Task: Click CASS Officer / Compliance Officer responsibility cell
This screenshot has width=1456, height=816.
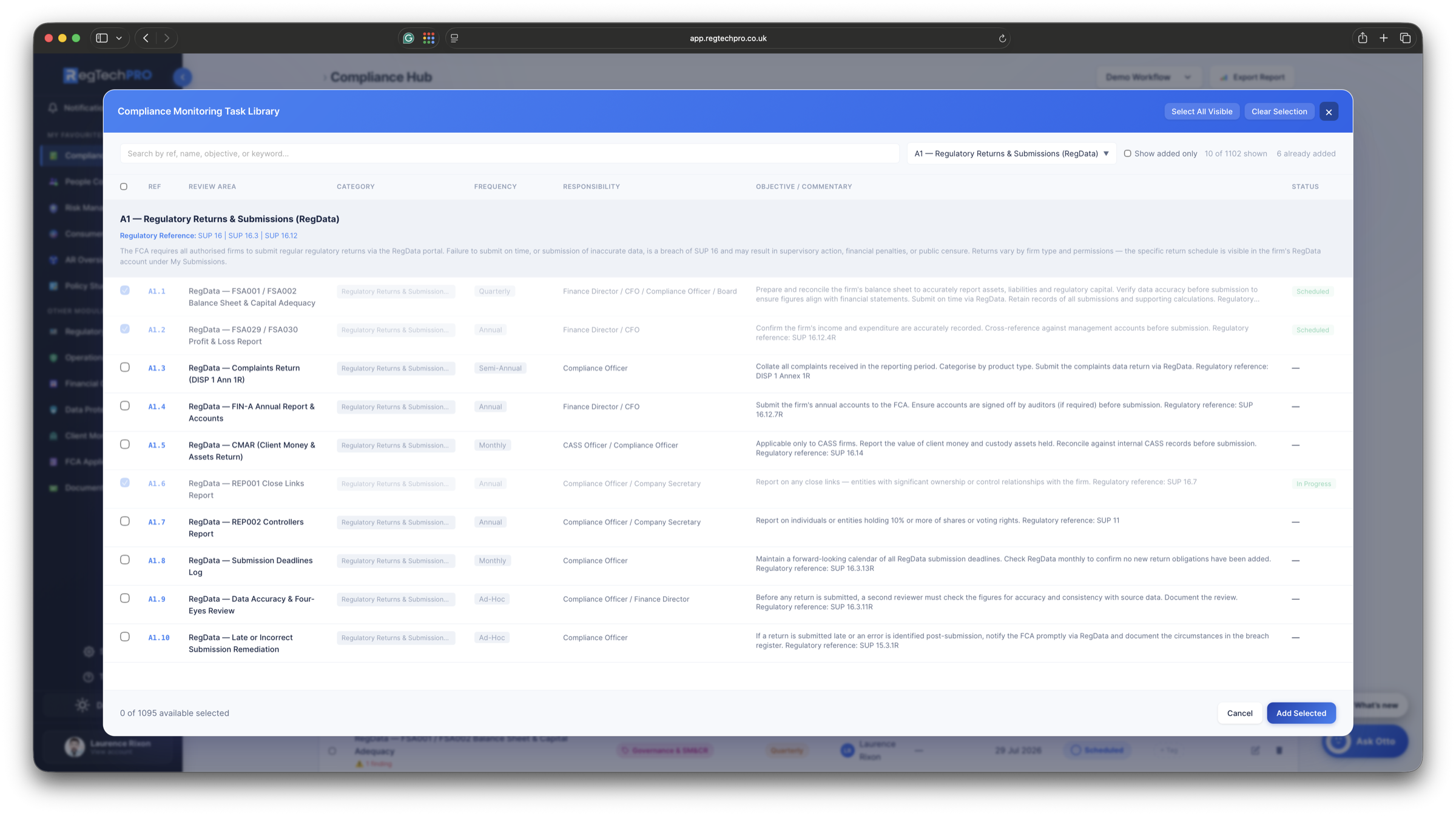Action: click(x=620, y=445)
